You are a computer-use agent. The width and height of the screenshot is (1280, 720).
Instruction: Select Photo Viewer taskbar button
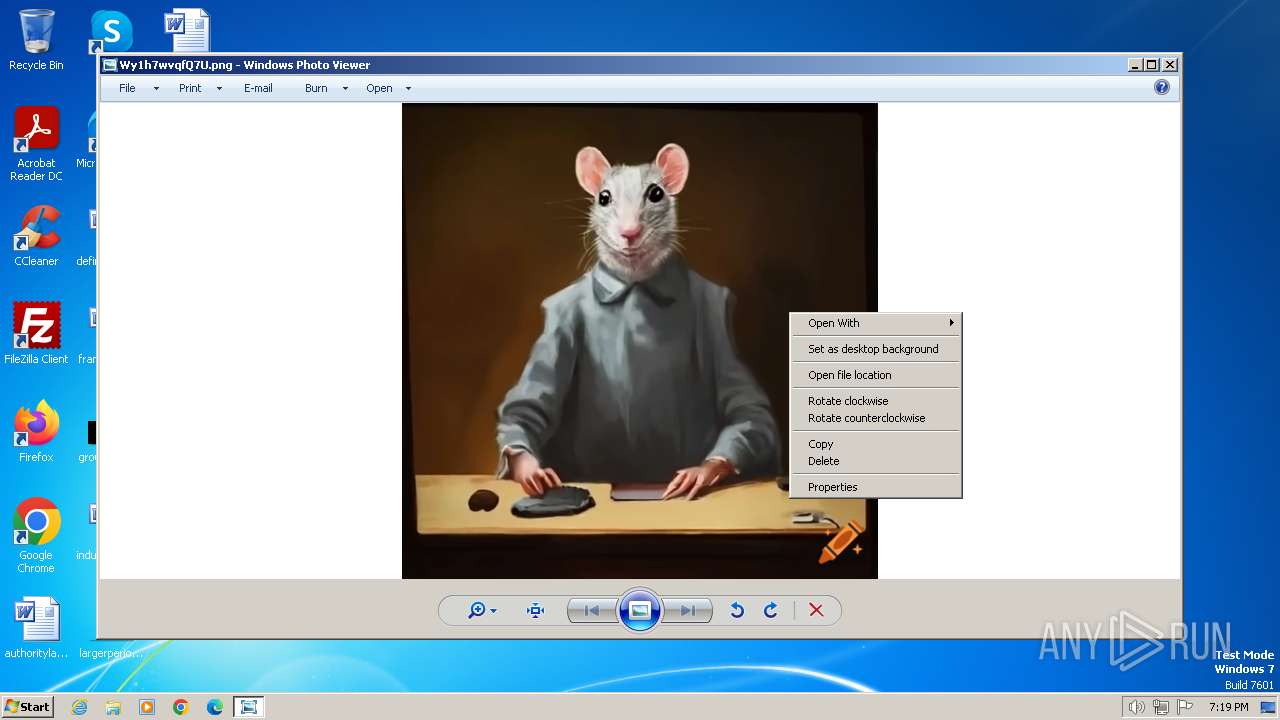249,707
